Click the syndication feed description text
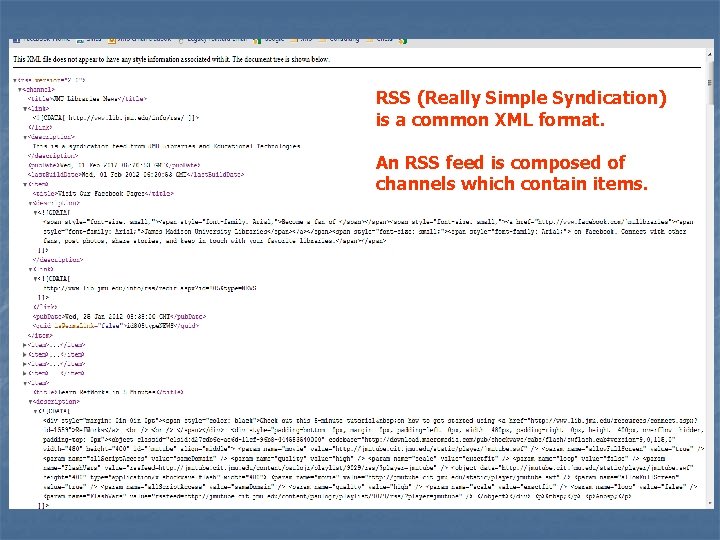 pyautogui.click(x=166, y=146)
